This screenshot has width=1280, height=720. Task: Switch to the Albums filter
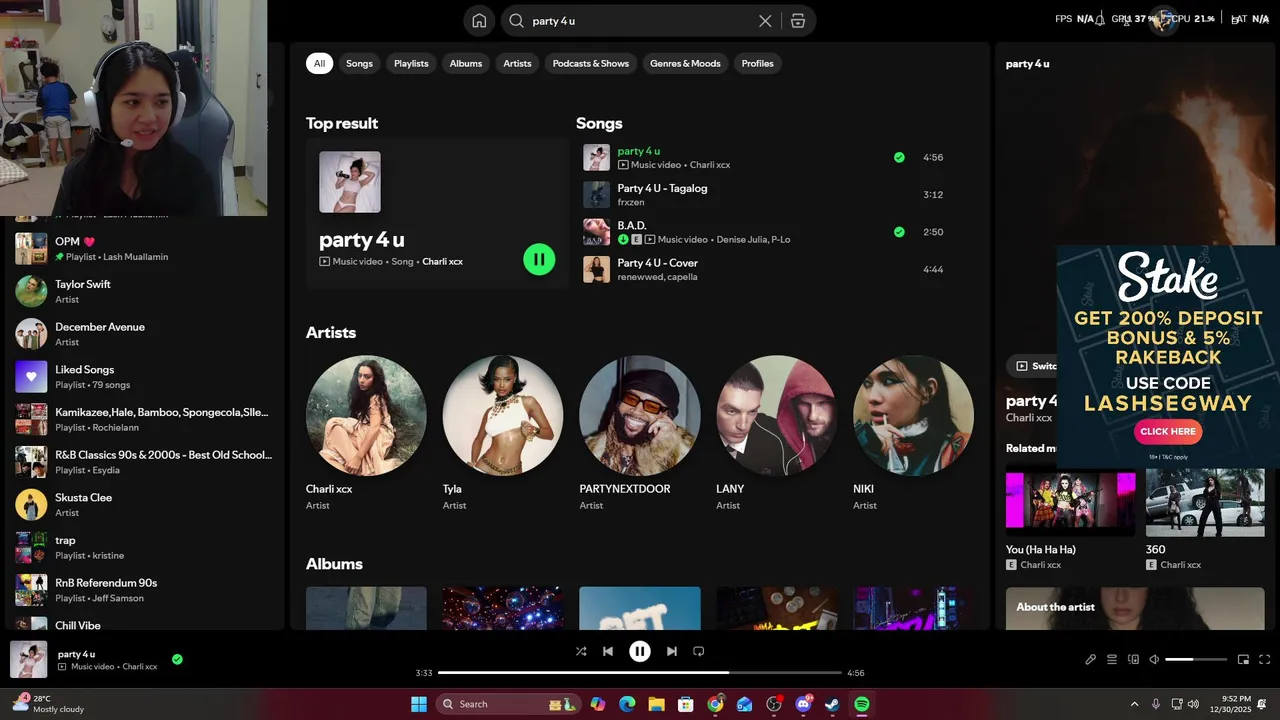[x=465, y=63]
